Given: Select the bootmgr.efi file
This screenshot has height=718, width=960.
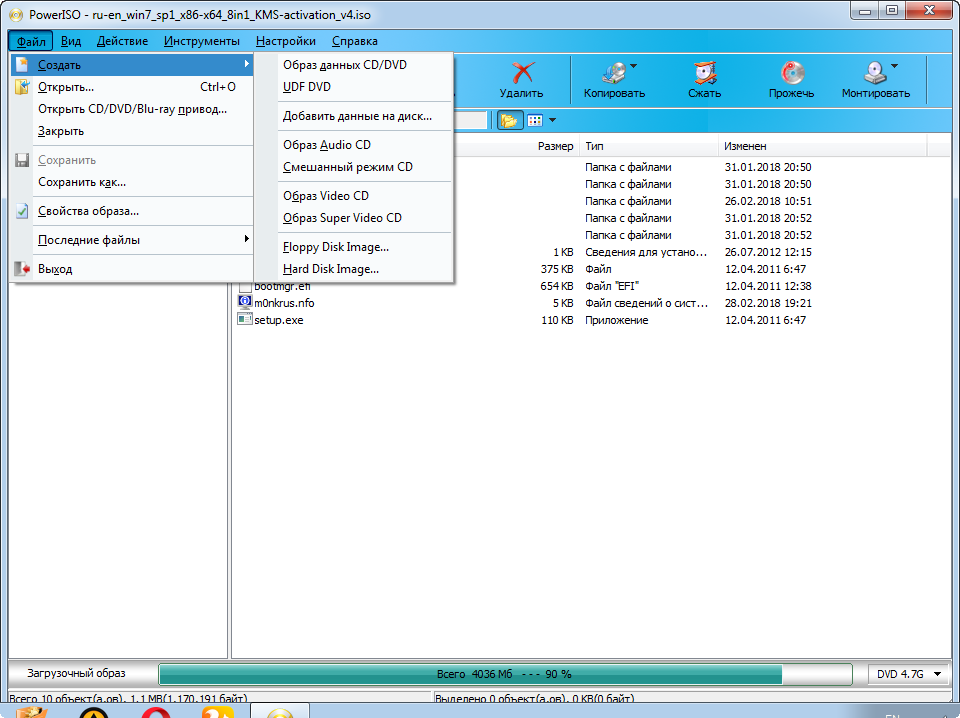Looking at the screenshot, I should click(282, 286).
